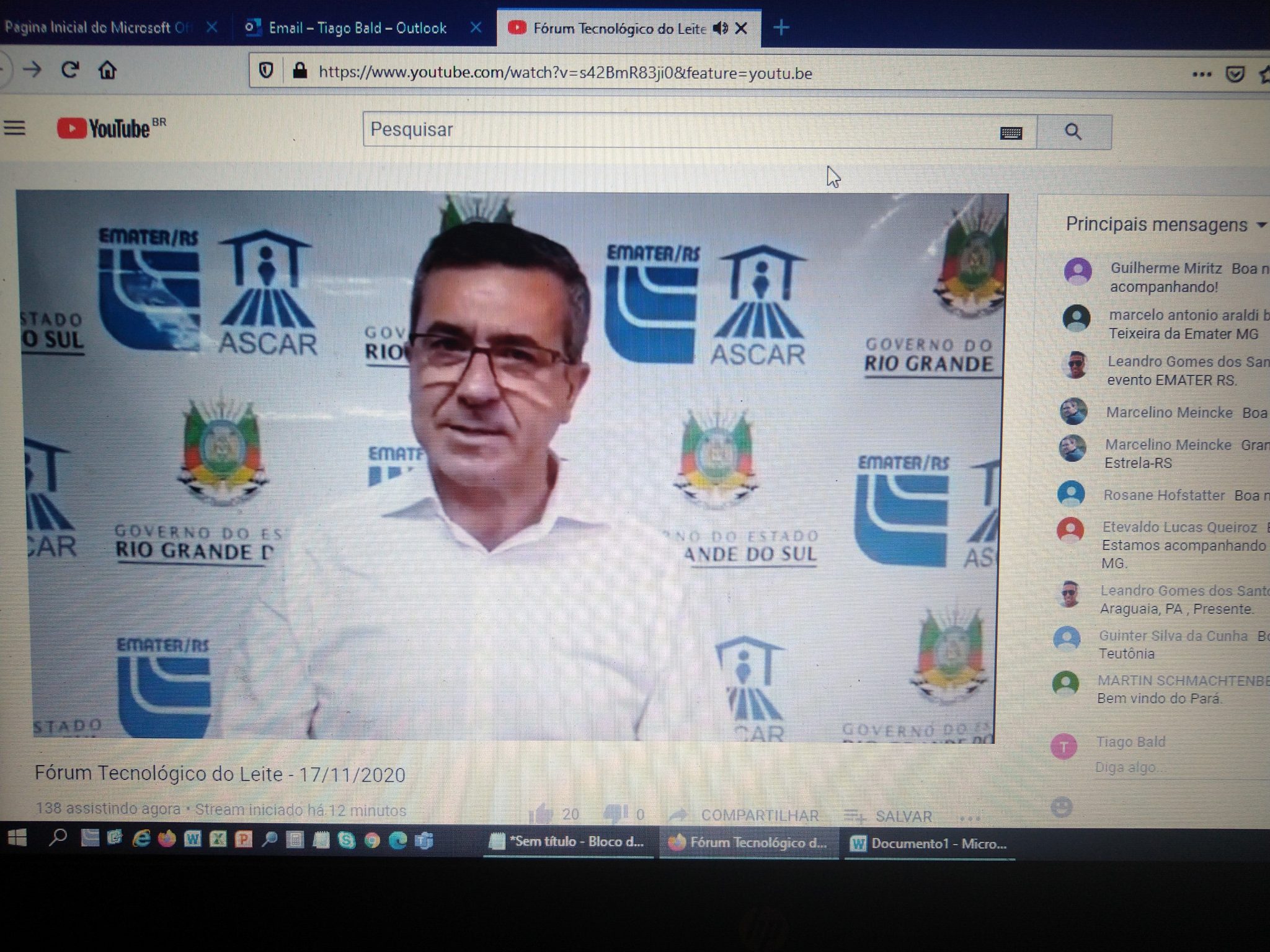Mute the tab via its speaker icon
The width and height of the screenshot is (1270, 952).
(x=720, y=28)
